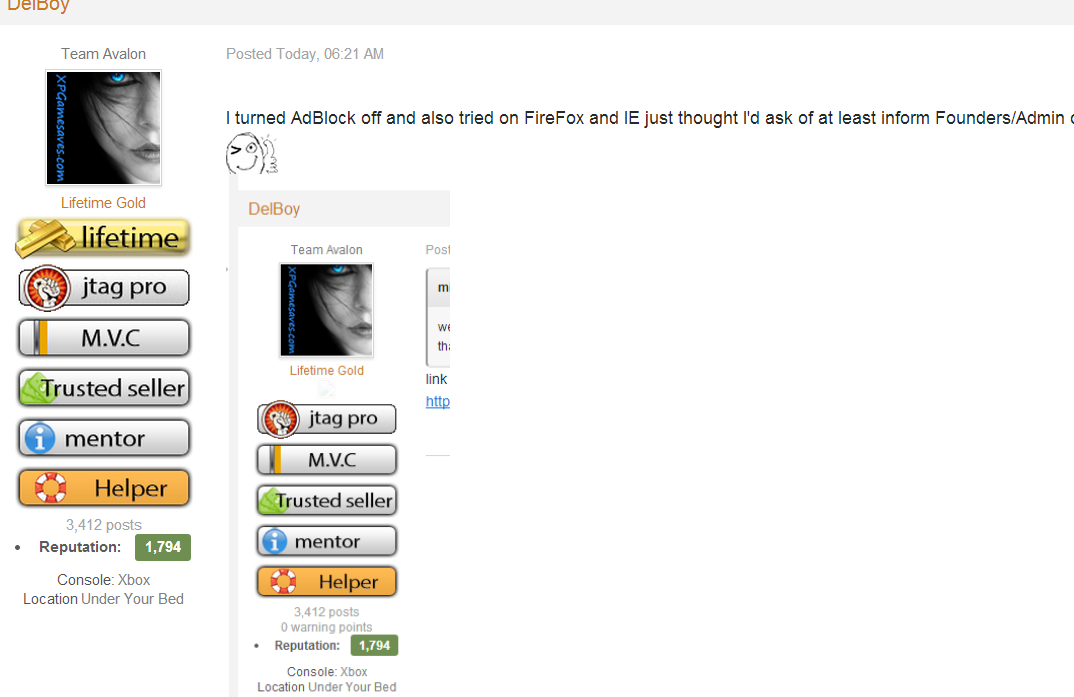The width and height of the screenshot is (1074, 697).
Task: Open the DelBoy username at page top
Action: coord(38,5)
